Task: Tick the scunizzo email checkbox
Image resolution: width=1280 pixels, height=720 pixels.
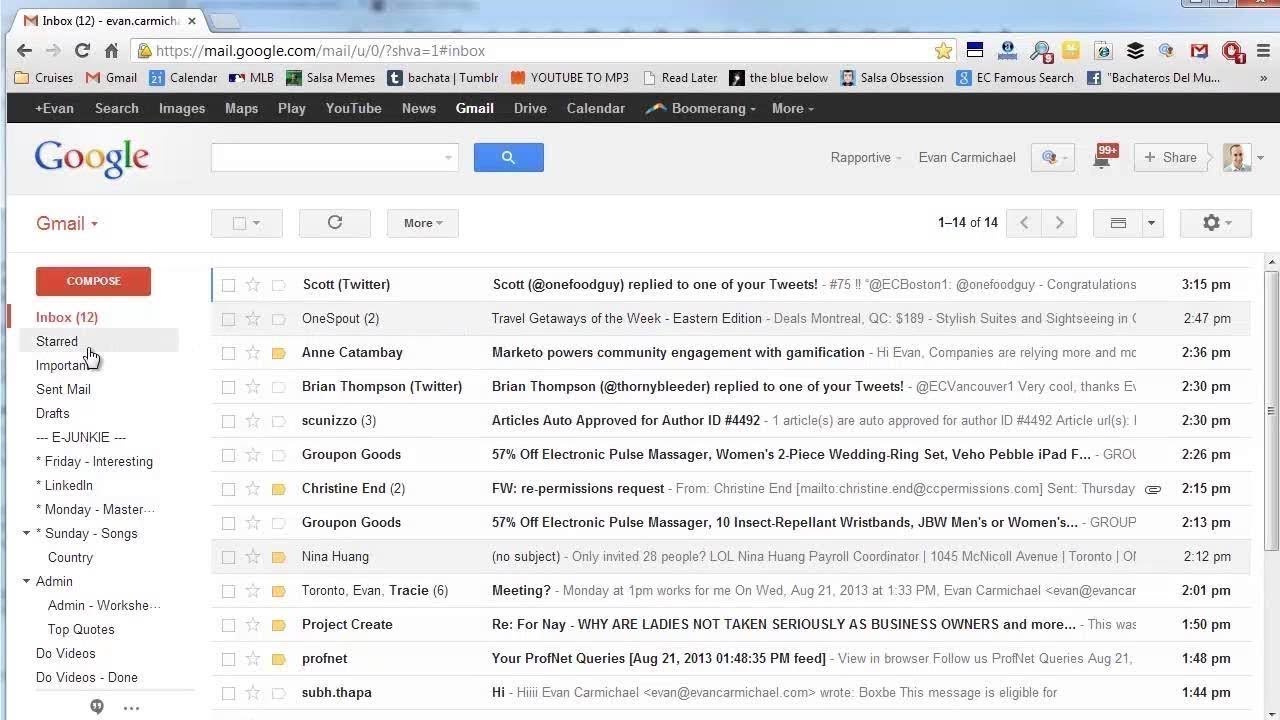Action: 229,421
